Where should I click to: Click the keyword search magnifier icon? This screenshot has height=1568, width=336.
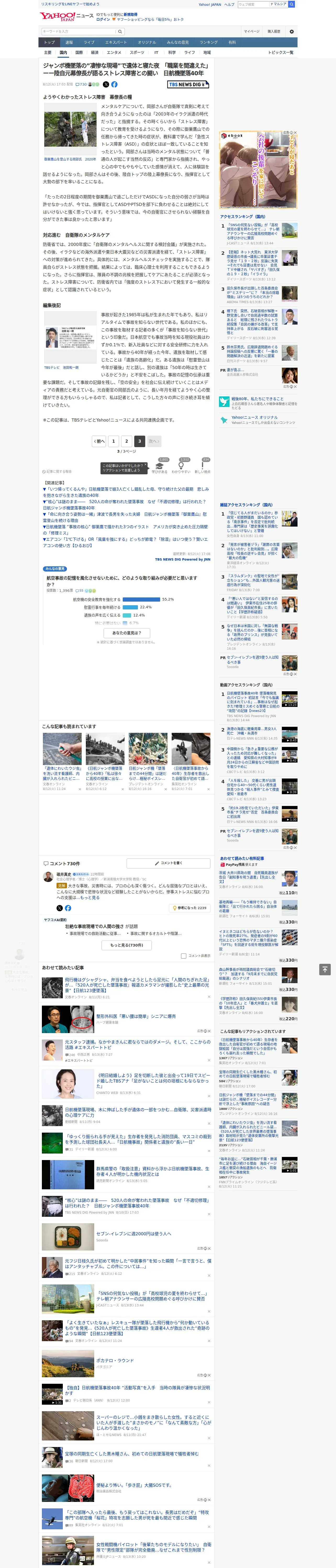[120, 32]
